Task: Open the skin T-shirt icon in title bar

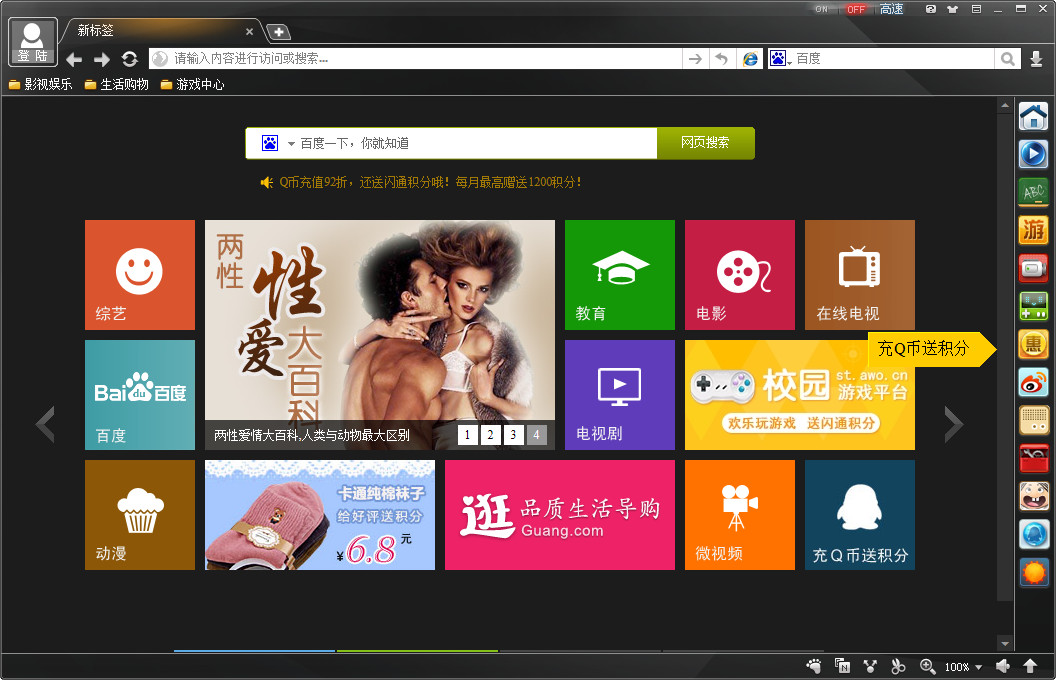Action: [x=952, y=9]
